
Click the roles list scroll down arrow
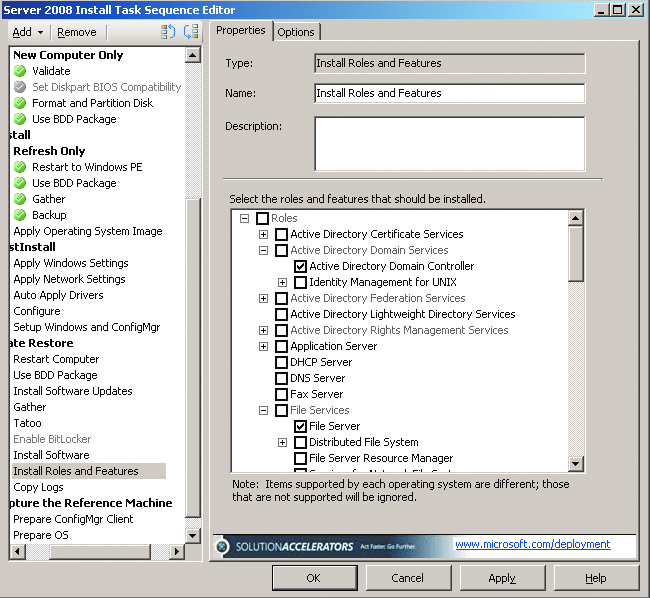click(576, 464)
